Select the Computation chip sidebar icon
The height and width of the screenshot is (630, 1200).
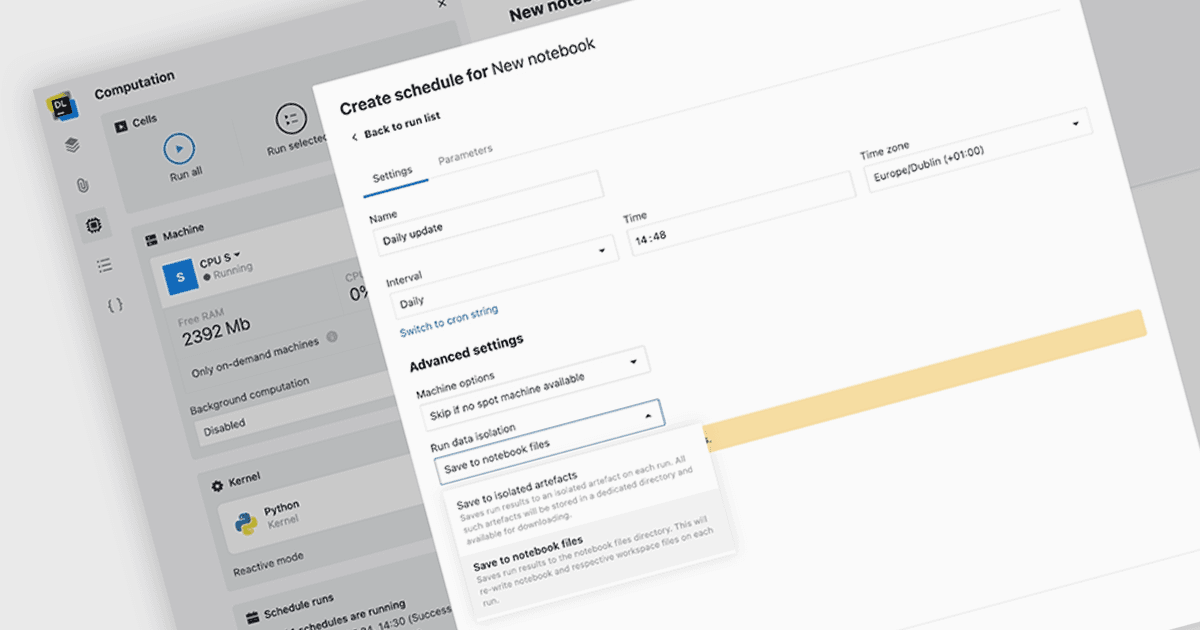click(x=94, y=226)
